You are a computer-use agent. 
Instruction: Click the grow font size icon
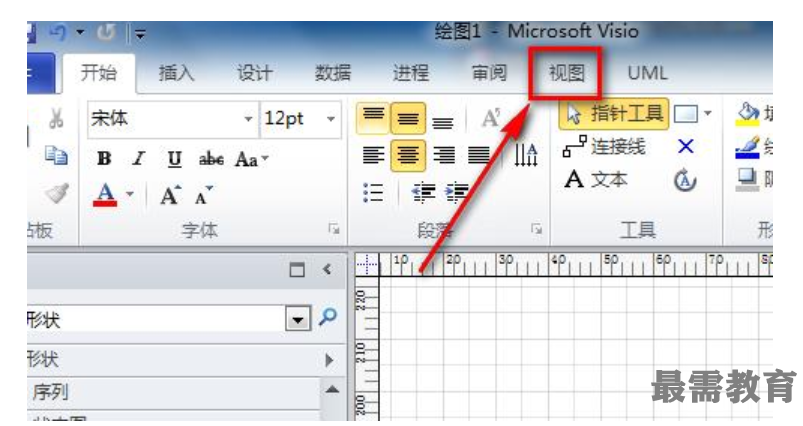(x=171, y=195)
